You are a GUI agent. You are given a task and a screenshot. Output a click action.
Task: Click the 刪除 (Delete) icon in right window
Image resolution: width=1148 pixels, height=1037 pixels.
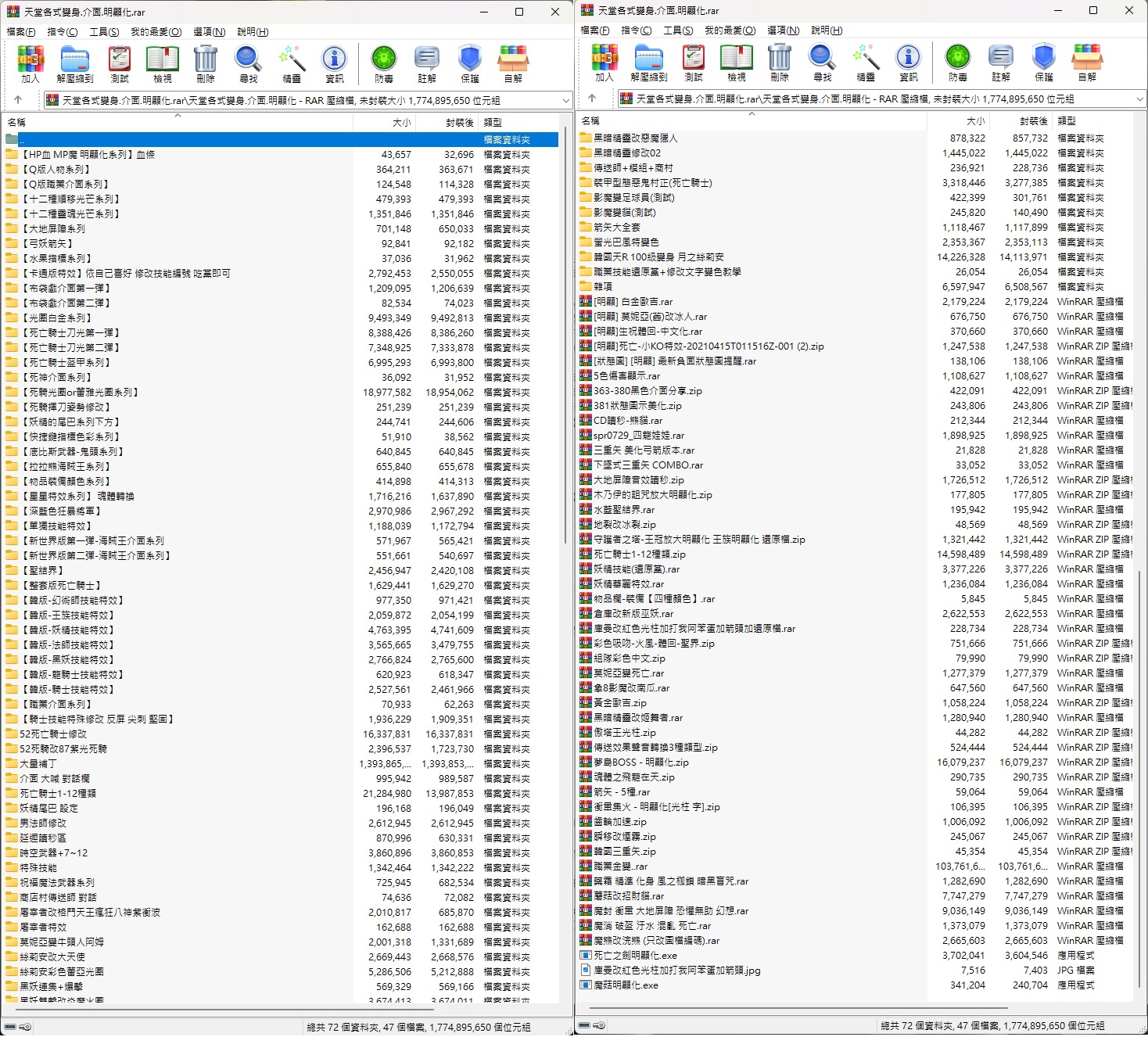pyautogui.click(x=780, y=63)
